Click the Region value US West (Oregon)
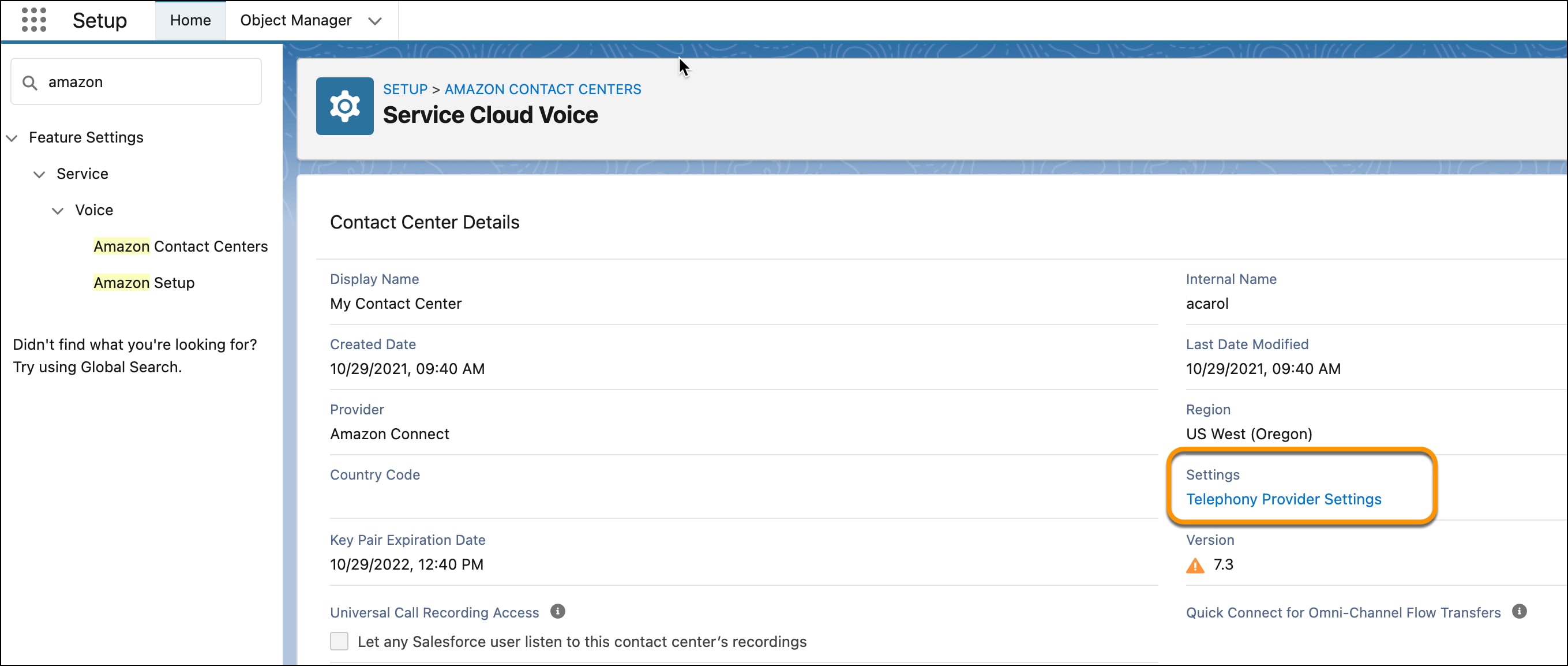 1248,433
